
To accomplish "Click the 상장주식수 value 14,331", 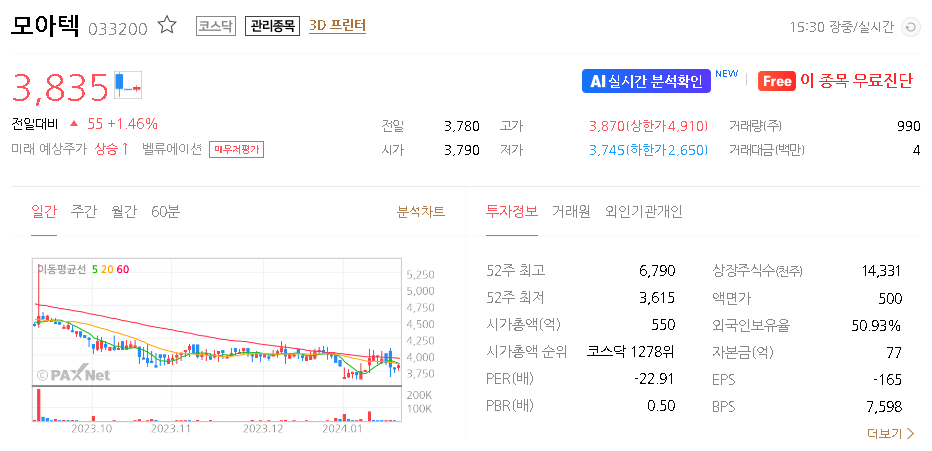I will tap(881, 271).
